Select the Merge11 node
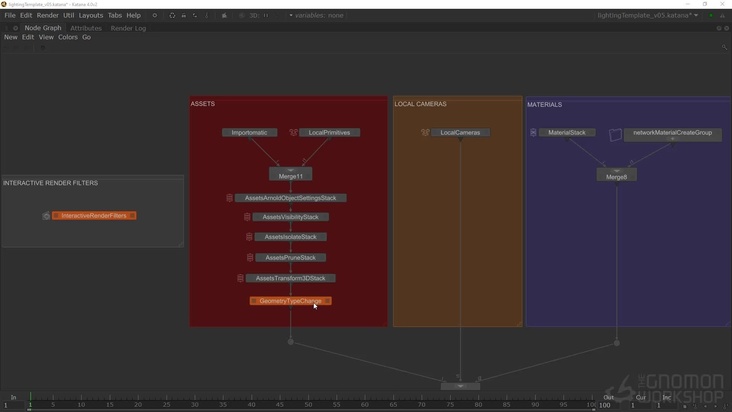 click(x=290, y=176)
